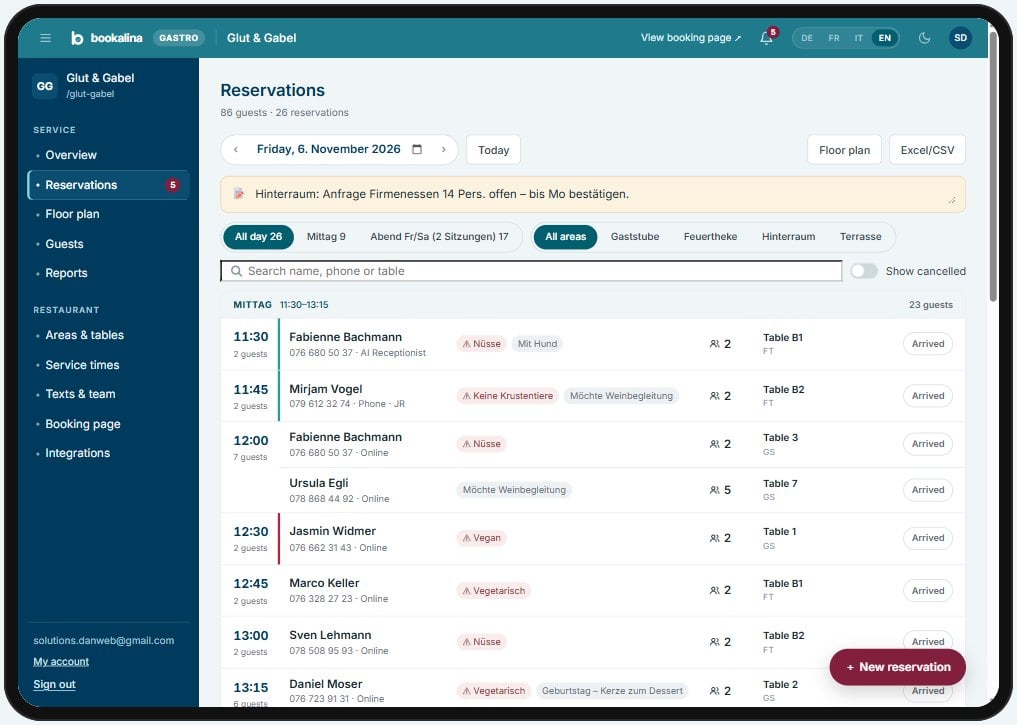
Task: Open Texts & team in sidebar
Action: [x=108, y=394]
